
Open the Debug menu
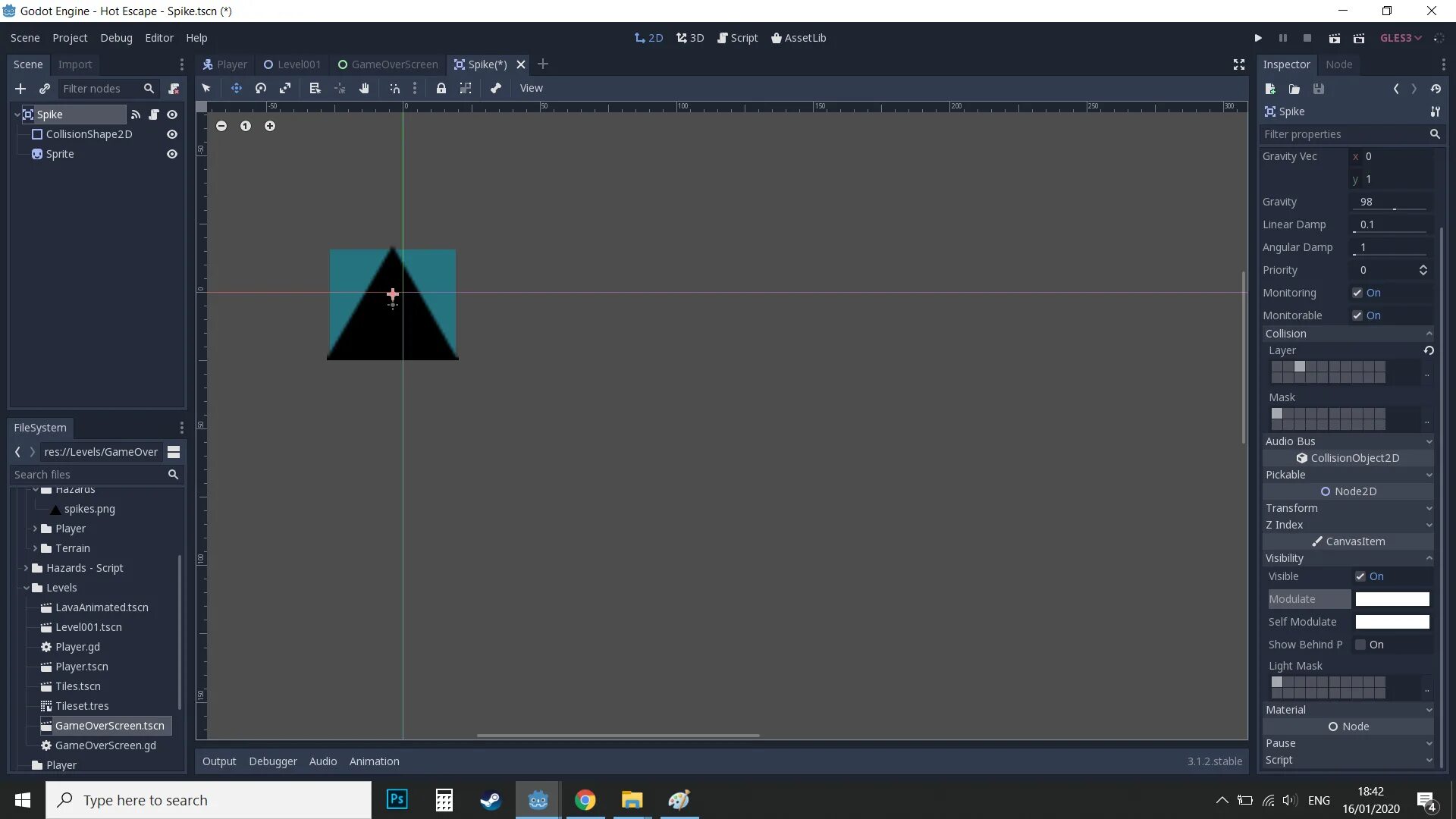(116, 38)
